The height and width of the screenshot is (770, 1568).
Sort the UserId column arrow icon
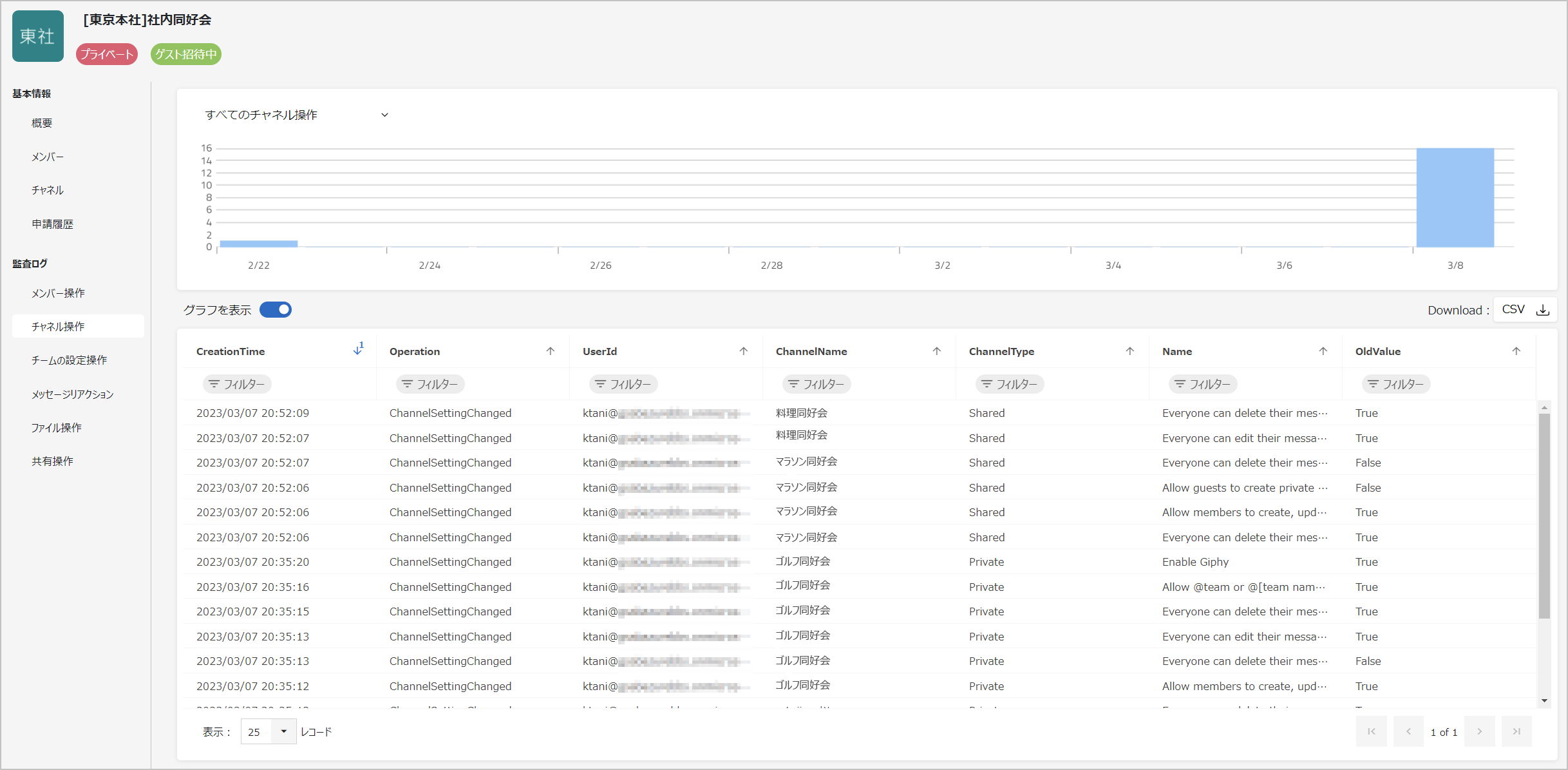point(744,351)
